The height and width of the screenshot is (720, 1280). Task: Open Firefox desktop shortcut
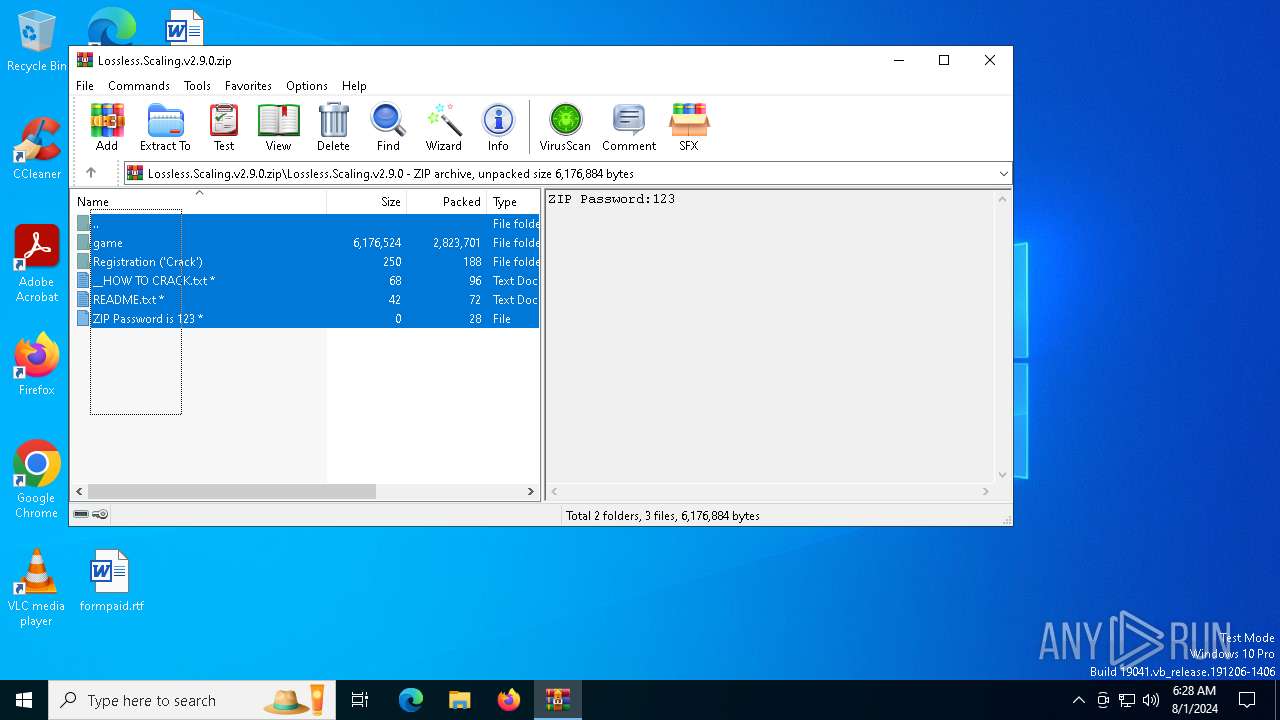[37, 365]
